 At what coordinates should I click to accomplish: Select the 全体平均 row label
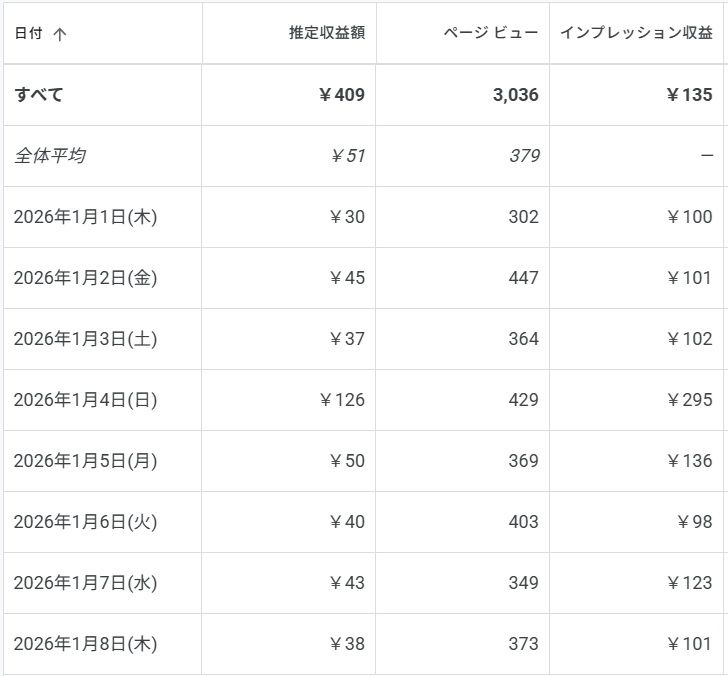click(50, 156)
